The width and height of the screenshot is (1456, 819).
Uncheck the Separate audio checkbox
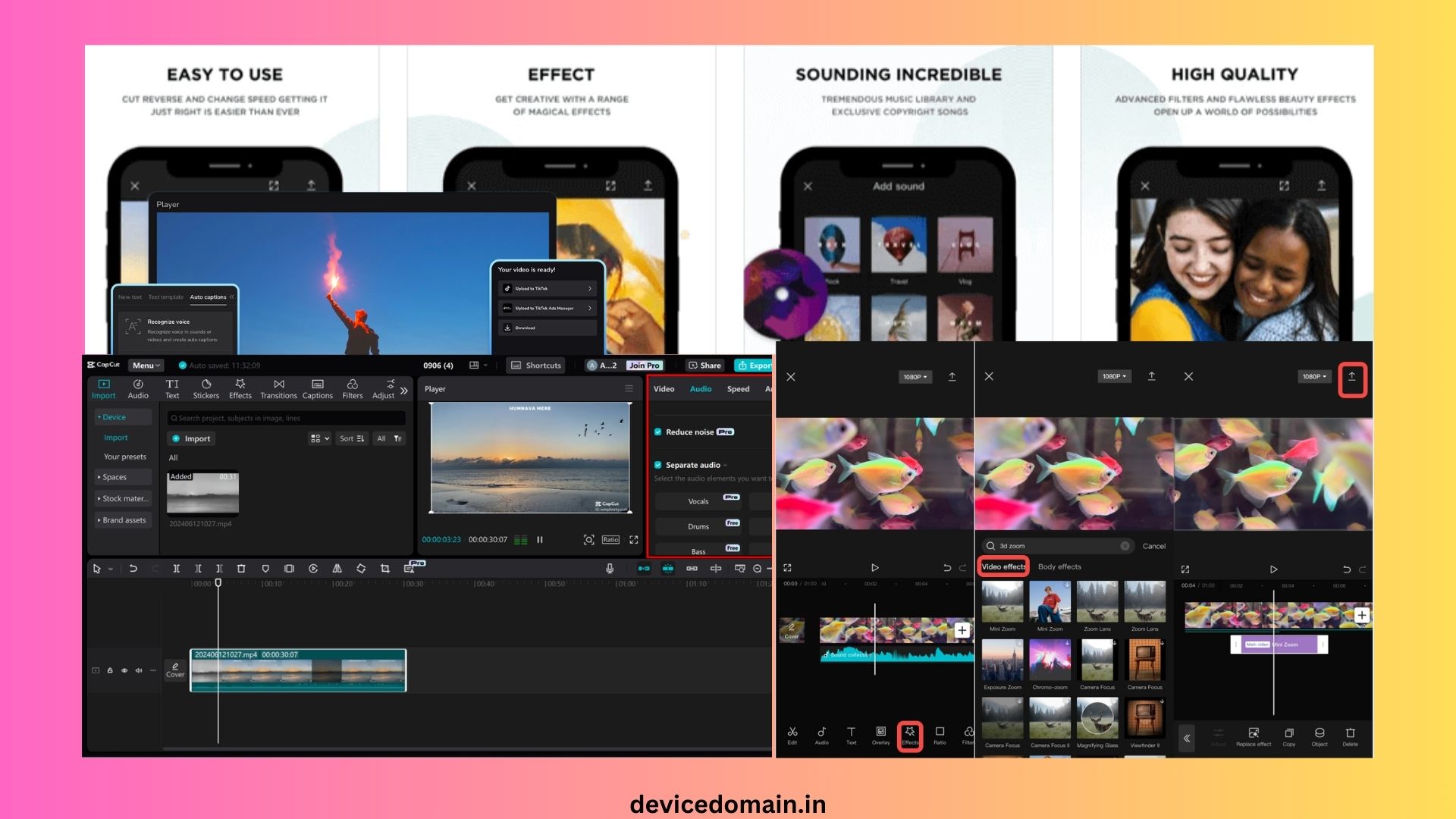click(x=658, y=465)
